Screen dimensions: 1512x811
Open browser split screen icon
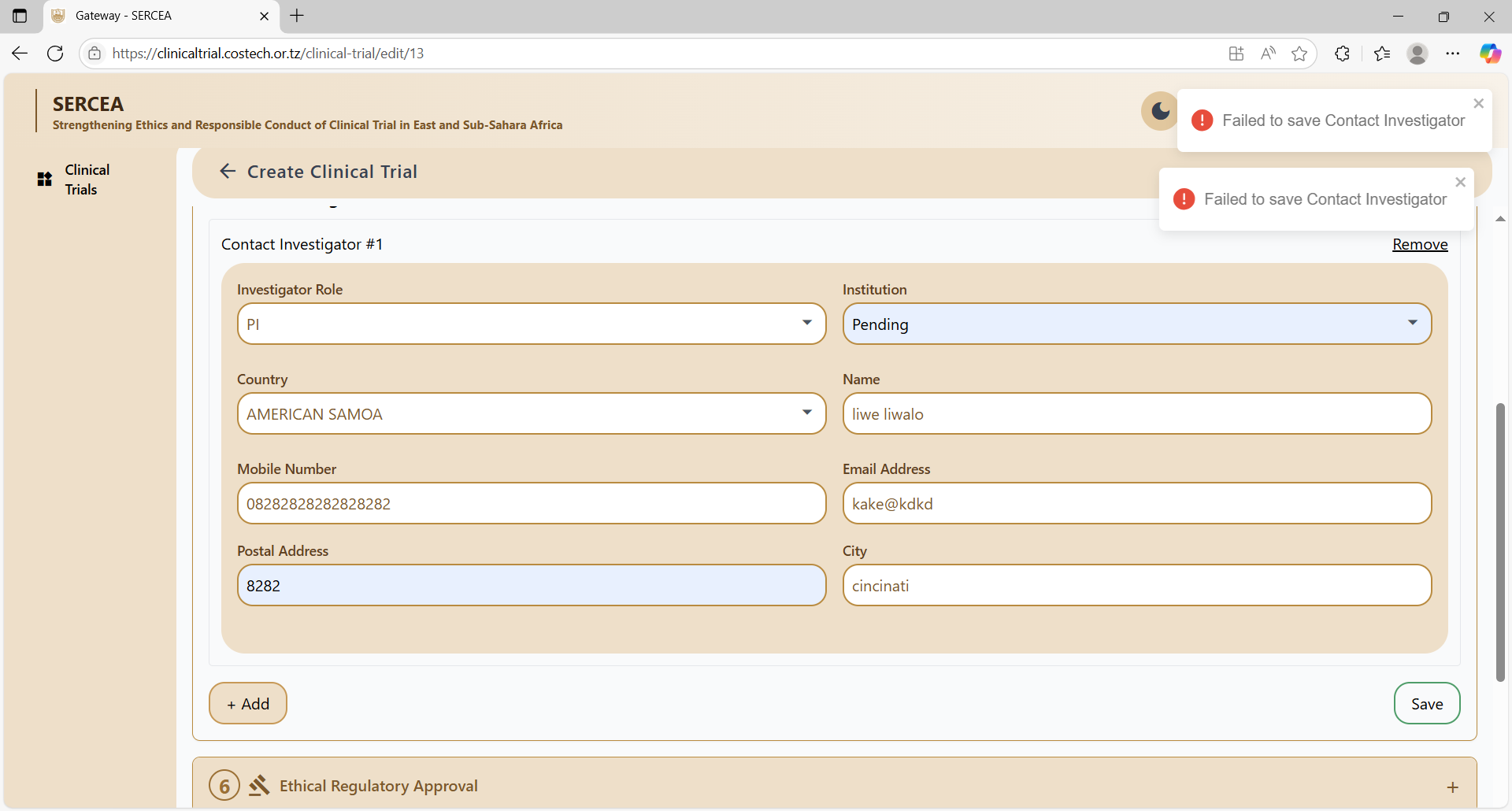pyautogui.click(x=1236, y=54)
